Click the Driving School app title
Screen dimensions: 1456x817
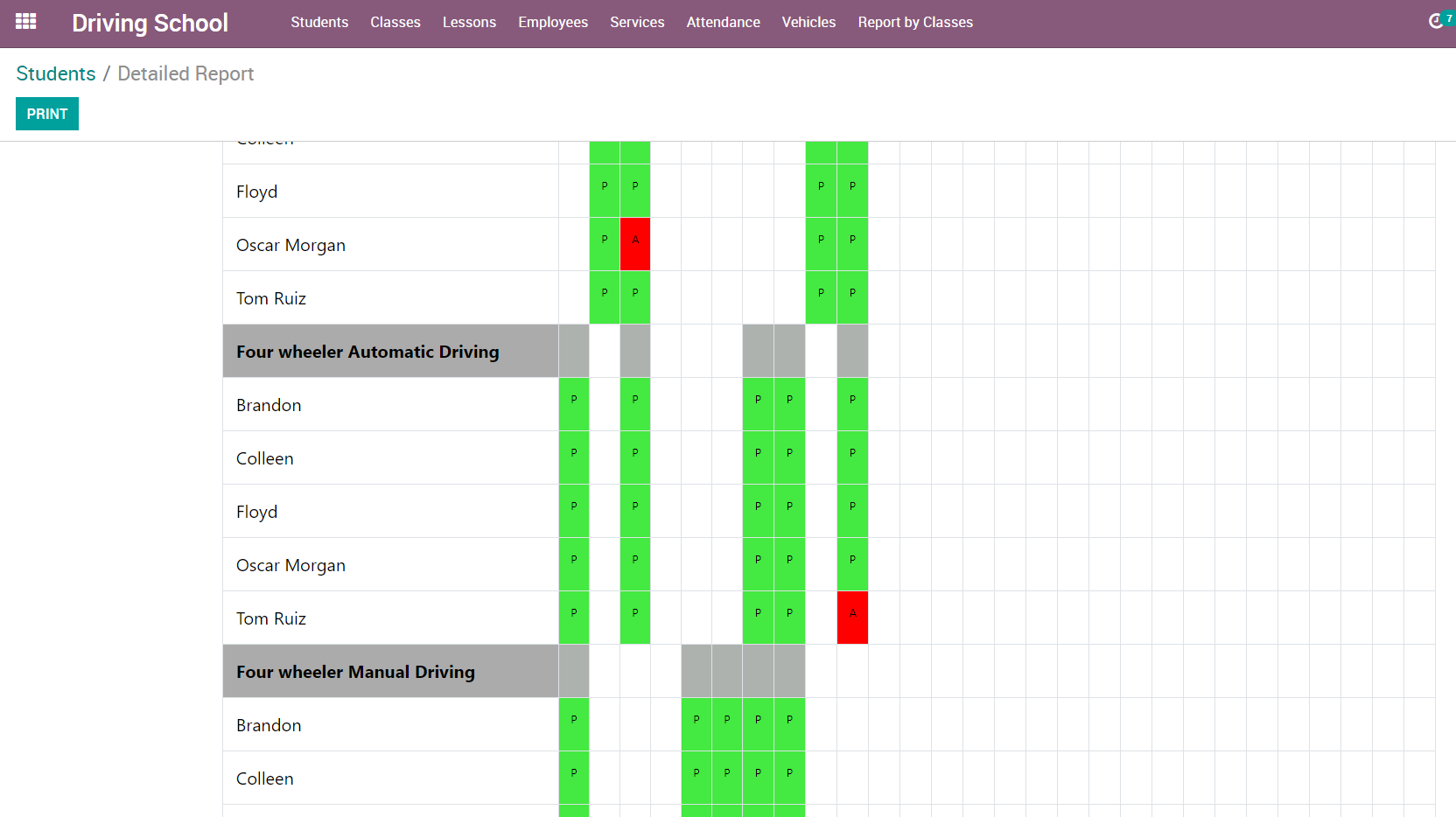(150, 24)
